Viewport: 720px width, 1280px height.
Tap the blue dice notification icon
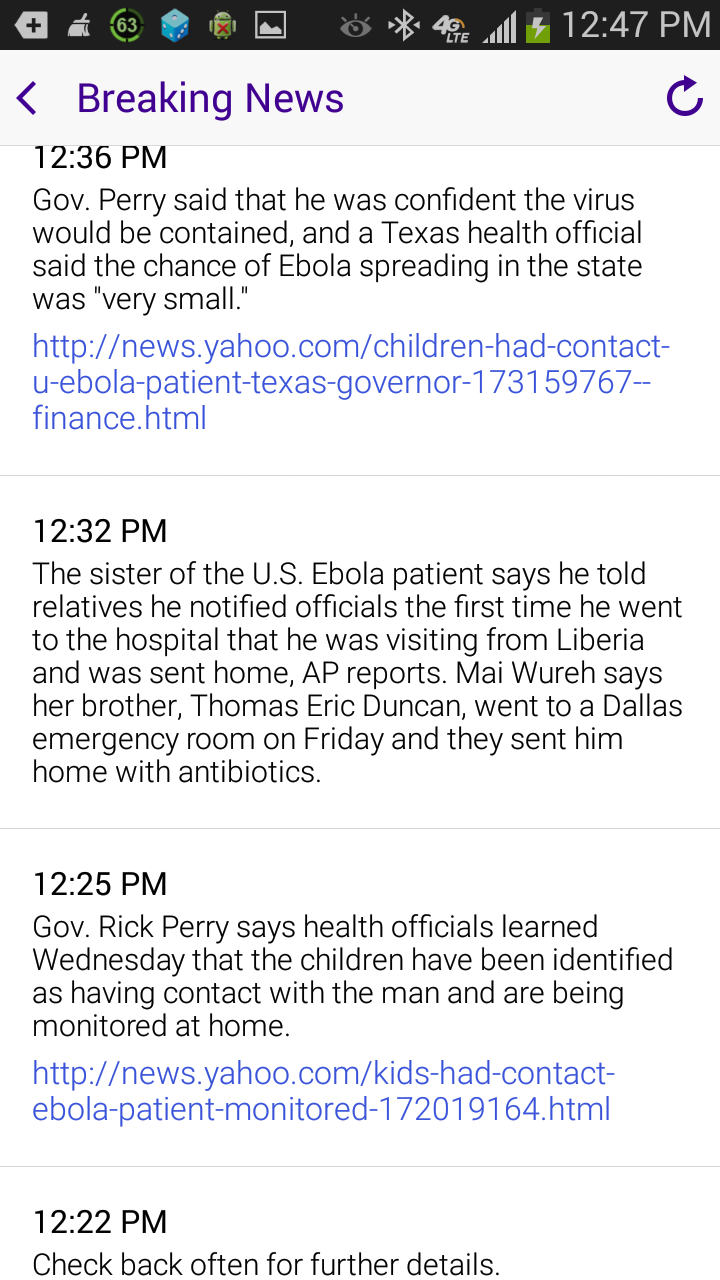[x=175, y=25]
